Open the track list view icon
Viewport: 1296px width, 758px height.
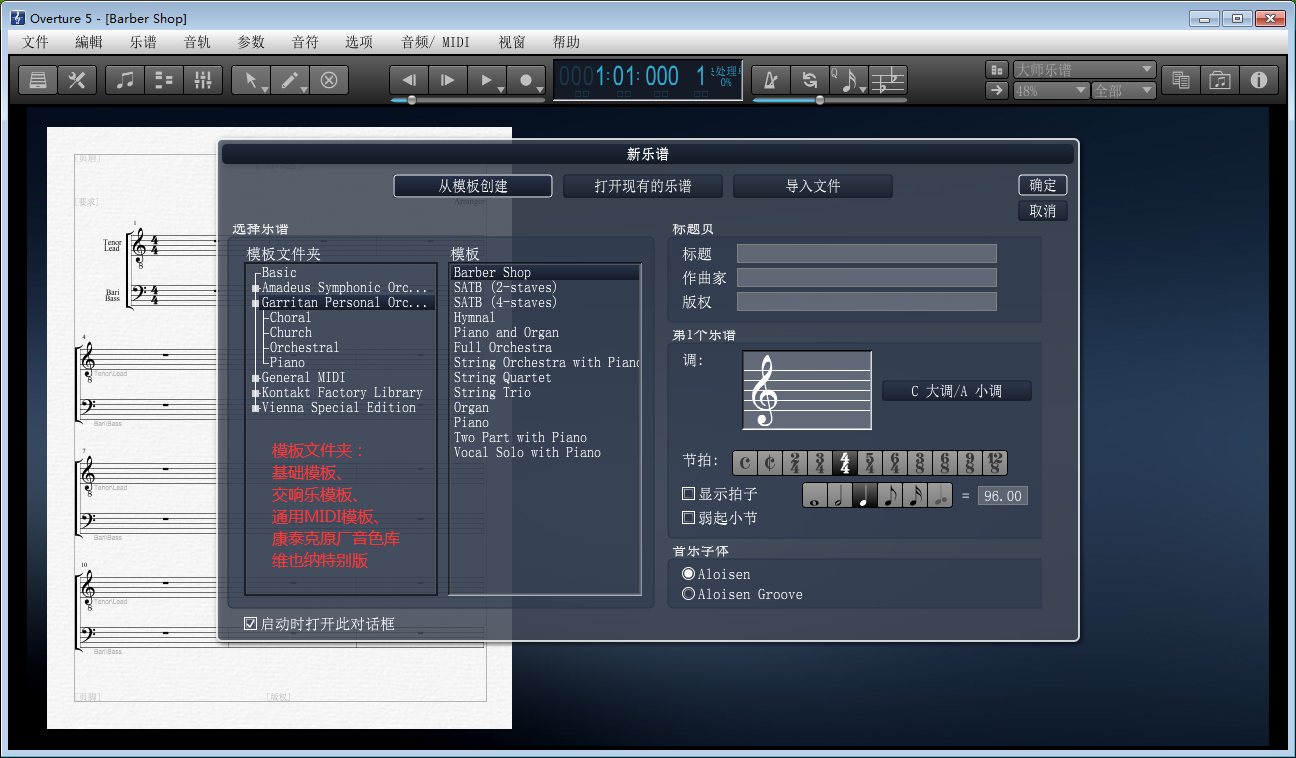[164, 80]
